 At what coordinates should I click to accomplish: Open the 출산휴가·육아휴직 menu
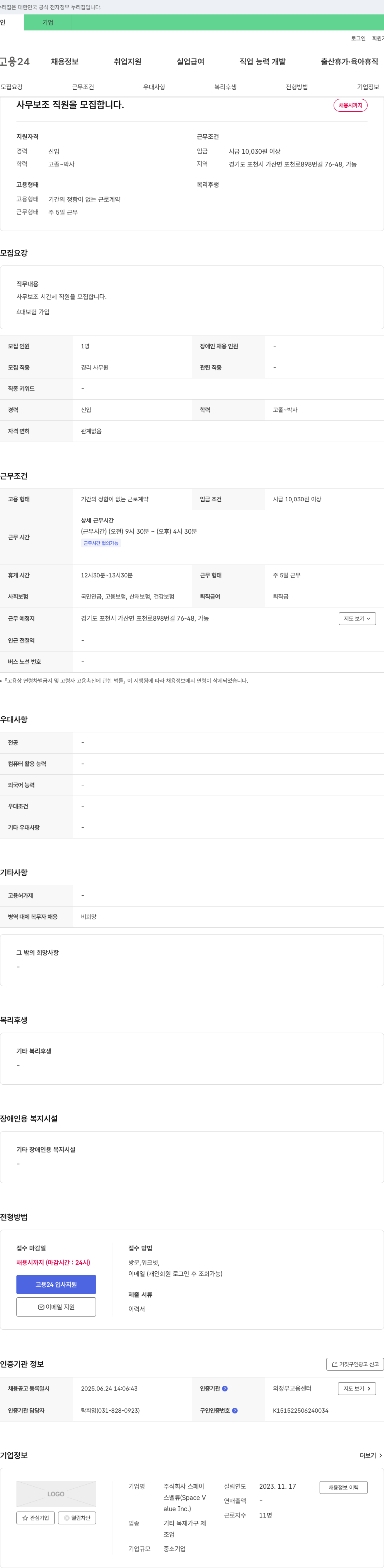349,62
